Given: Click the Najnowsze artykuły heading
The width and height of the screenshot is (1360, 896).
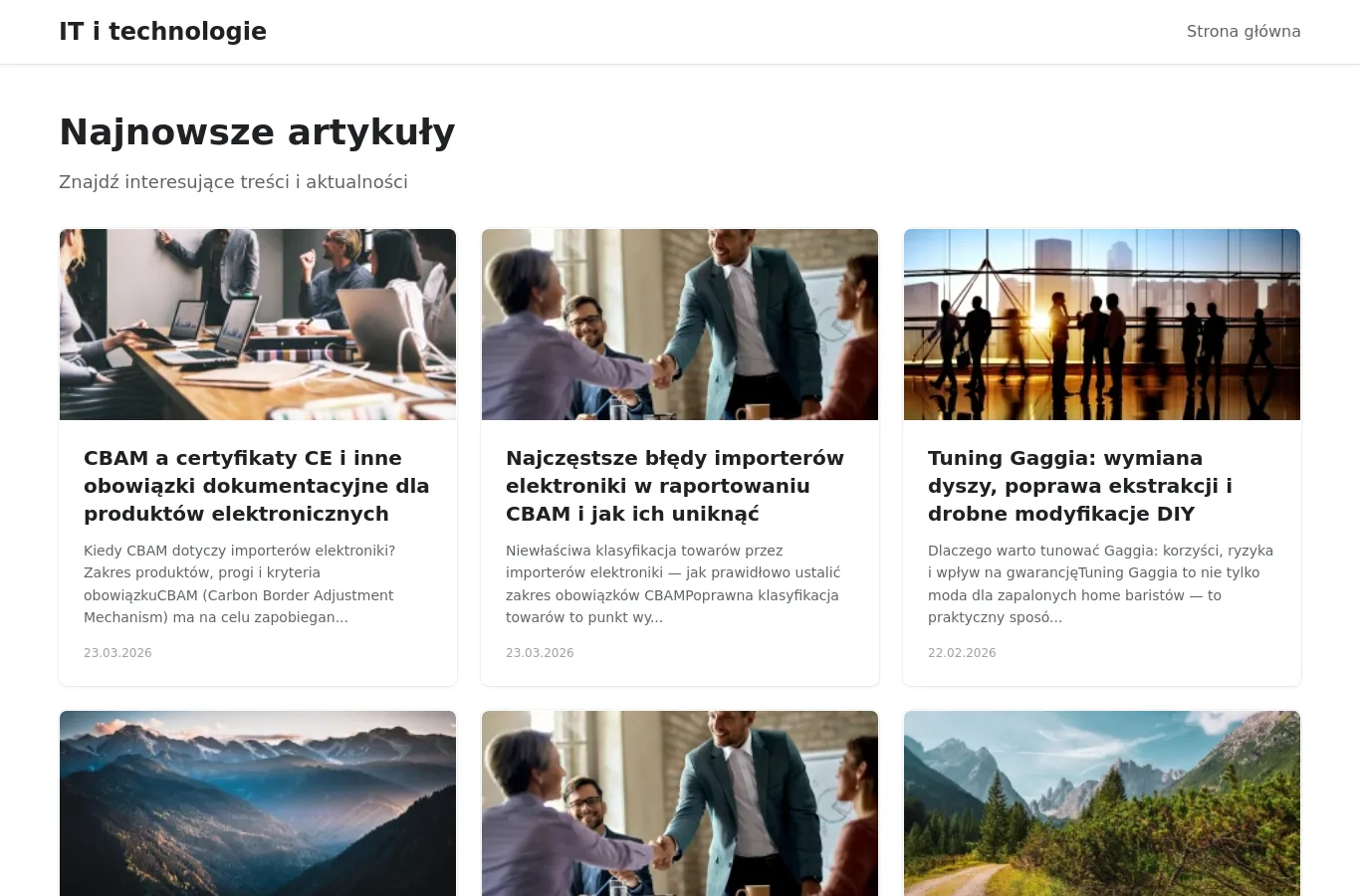Looking at the screenshot, I should [257, 132].
